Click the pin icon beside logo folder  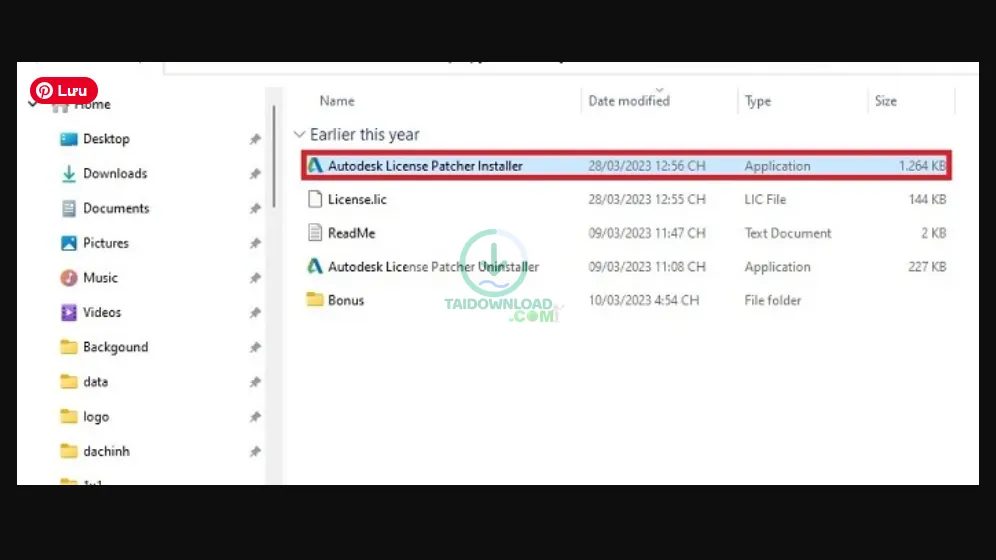point(255,417)
